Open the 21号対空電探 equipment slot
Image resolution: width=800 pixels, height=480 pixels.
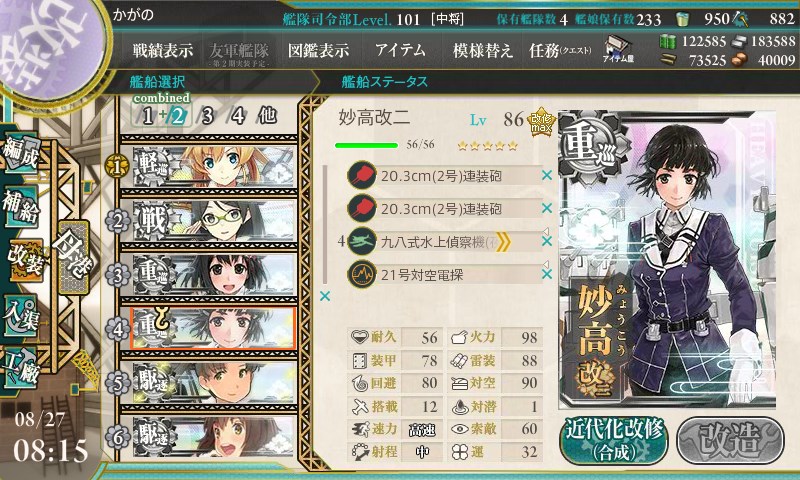[444, 275]
